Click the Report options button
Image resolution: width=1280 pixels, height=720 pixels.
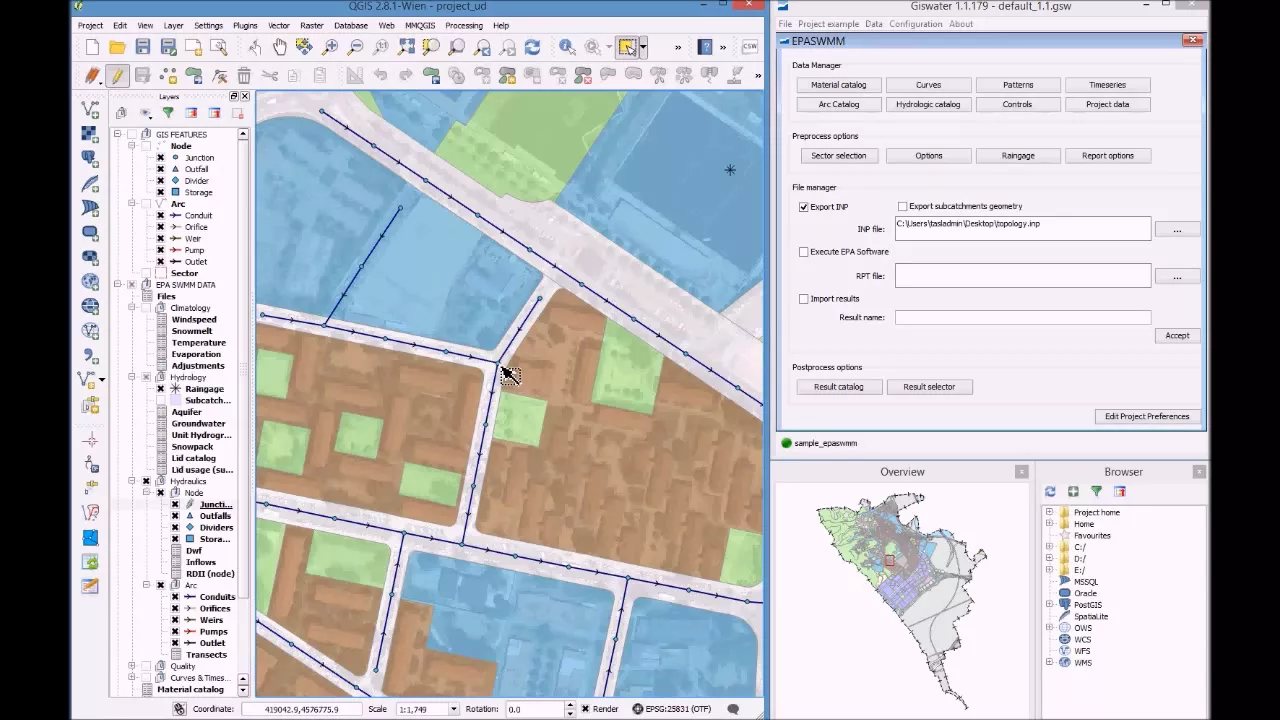coord(1107,156)
